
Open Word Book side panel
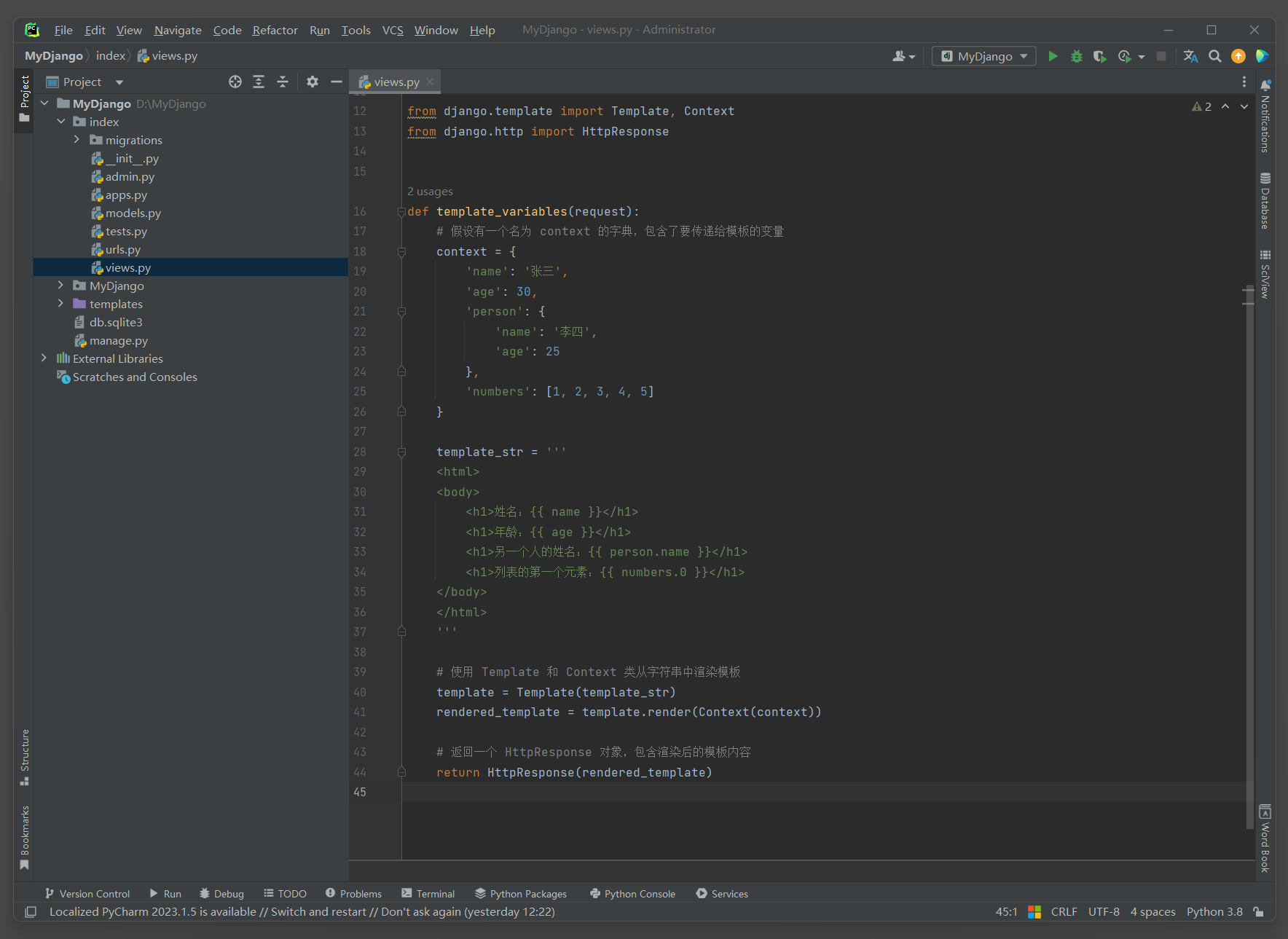[1265, 838]
